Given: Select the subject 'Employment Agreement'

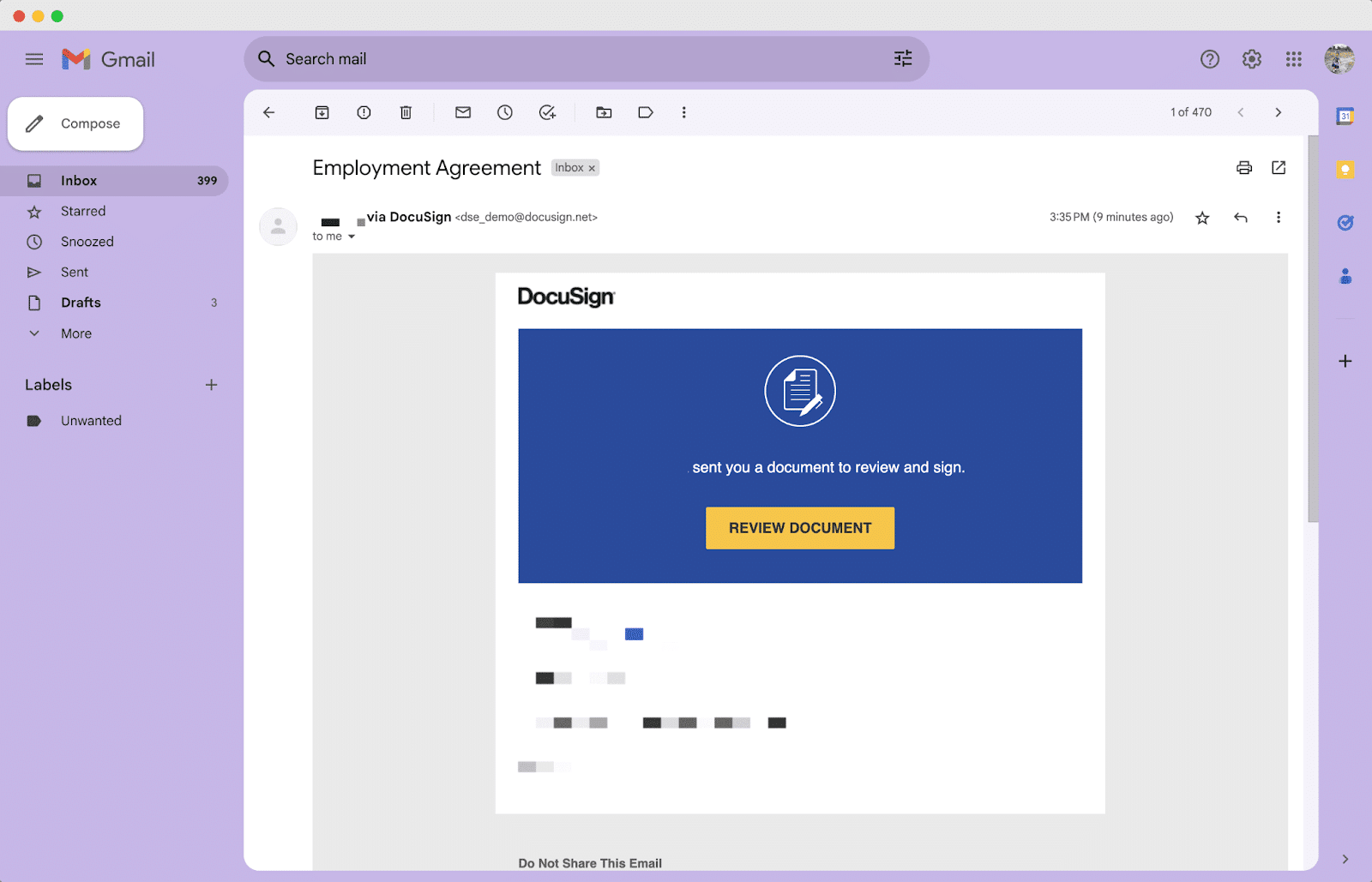Looking at the screenshot, I should coord(427,168).
